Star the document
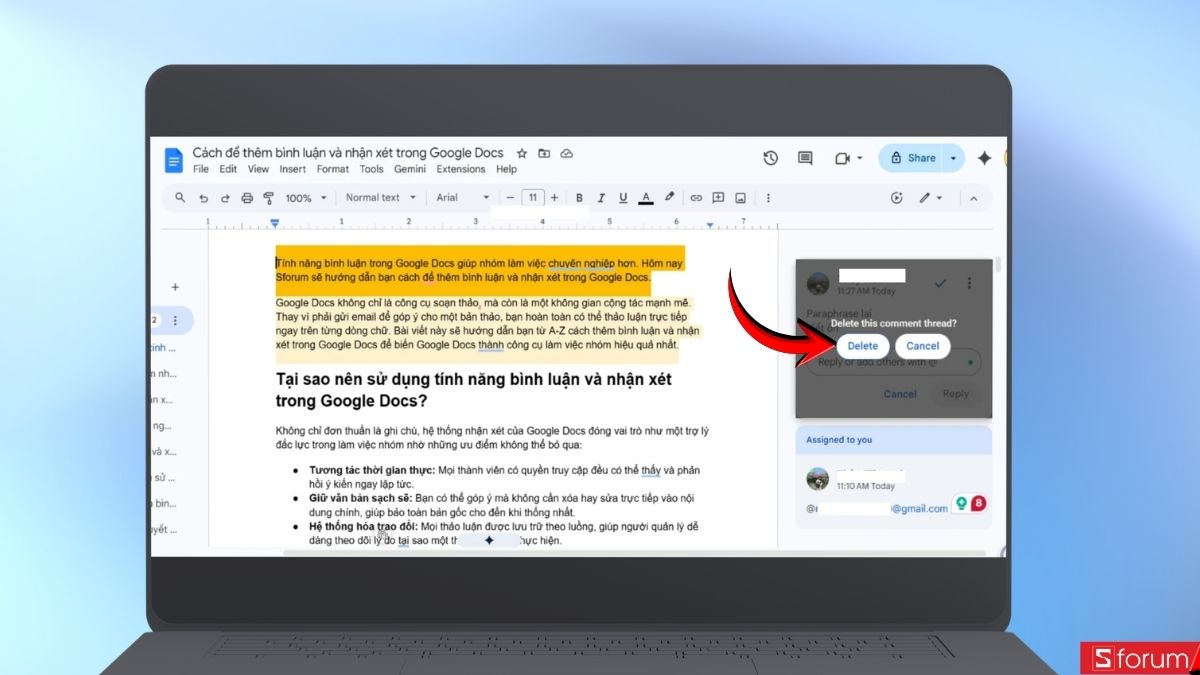 point(521,153)
